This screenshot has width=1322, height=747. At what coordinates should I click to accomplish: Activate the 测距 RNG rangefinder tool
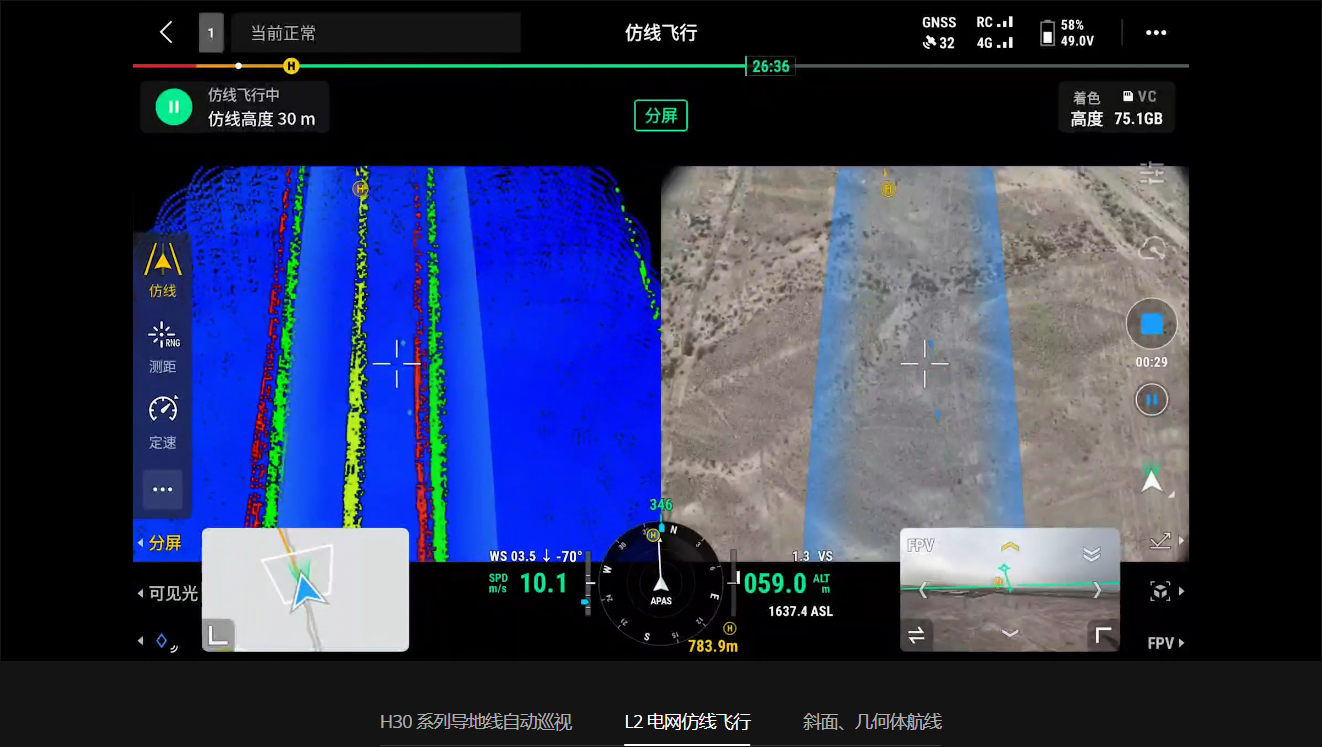(x=162, y=346)
